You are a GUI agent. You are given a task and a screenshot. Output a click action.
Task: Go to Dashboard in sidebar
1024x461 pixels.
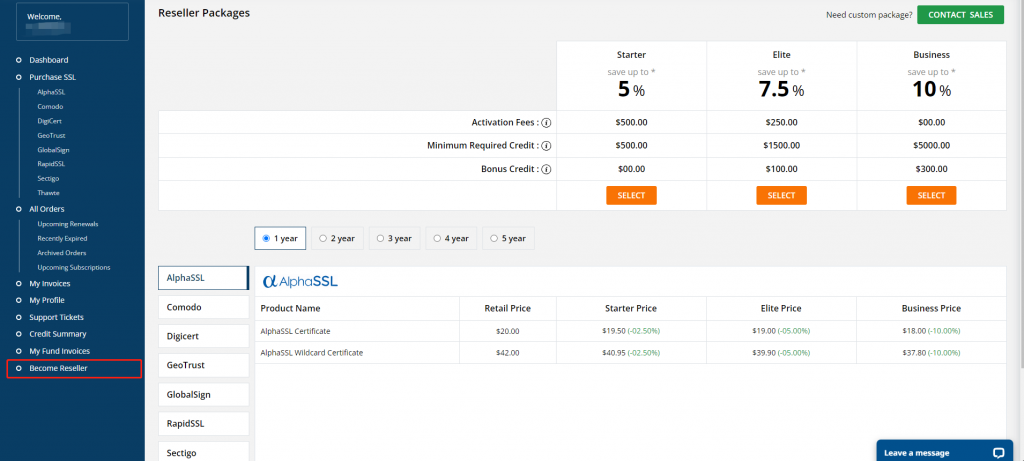pyautogui.click(x=49, y=60)
